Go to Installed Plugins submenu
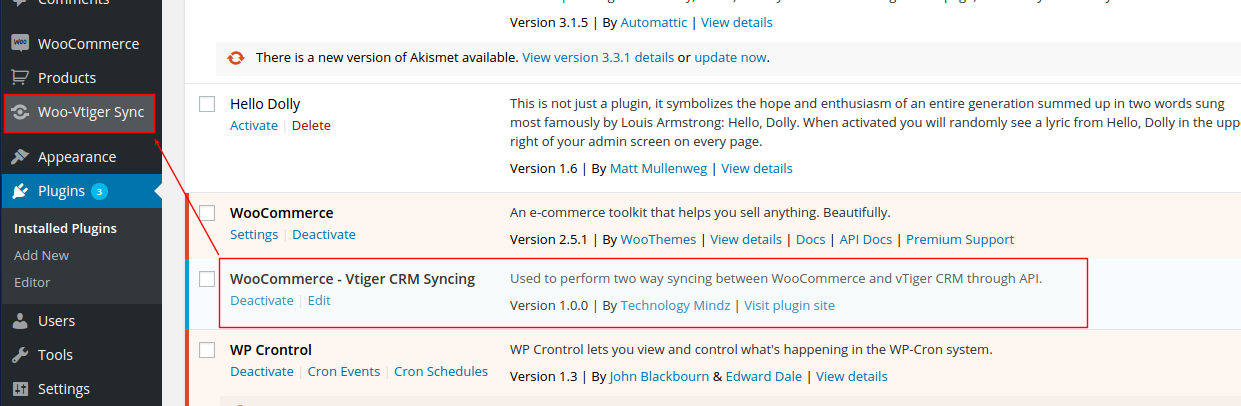1241x406 pixels. tap(65, 228)
